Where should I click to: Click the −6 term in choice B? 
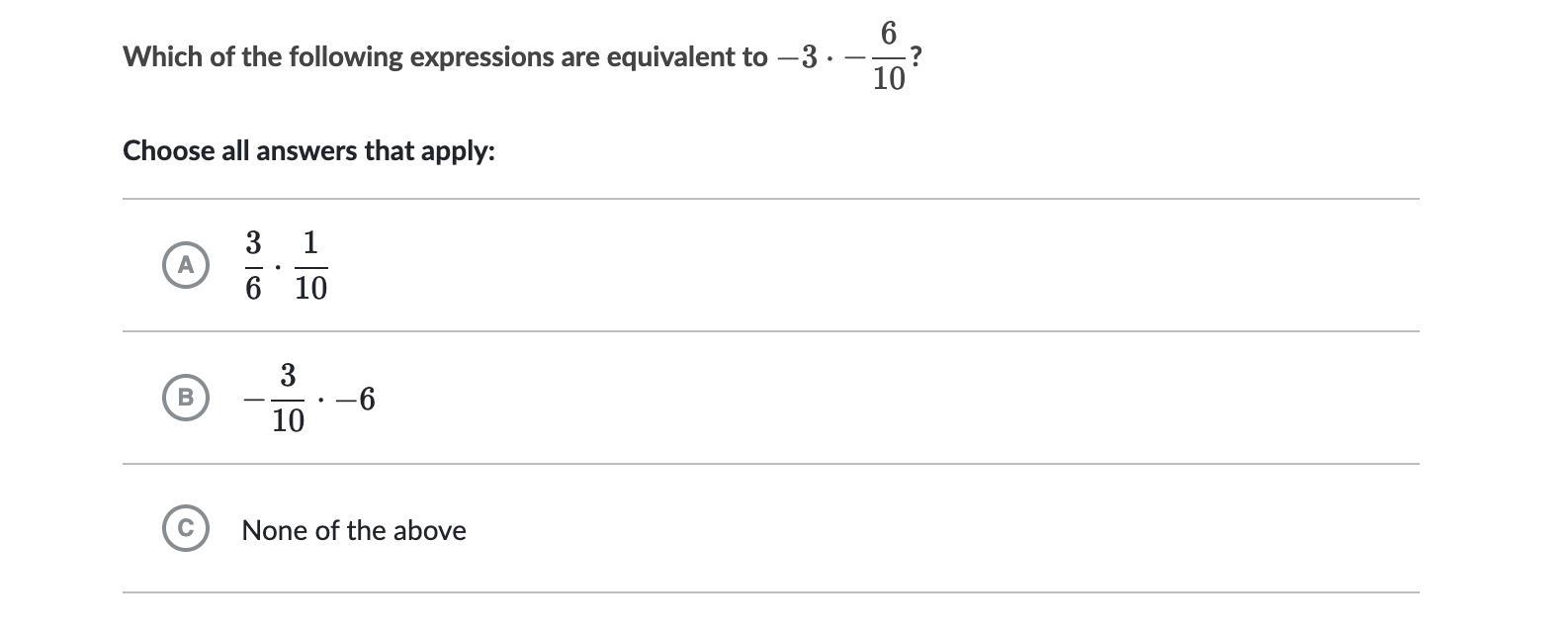[x=356, y=399]
